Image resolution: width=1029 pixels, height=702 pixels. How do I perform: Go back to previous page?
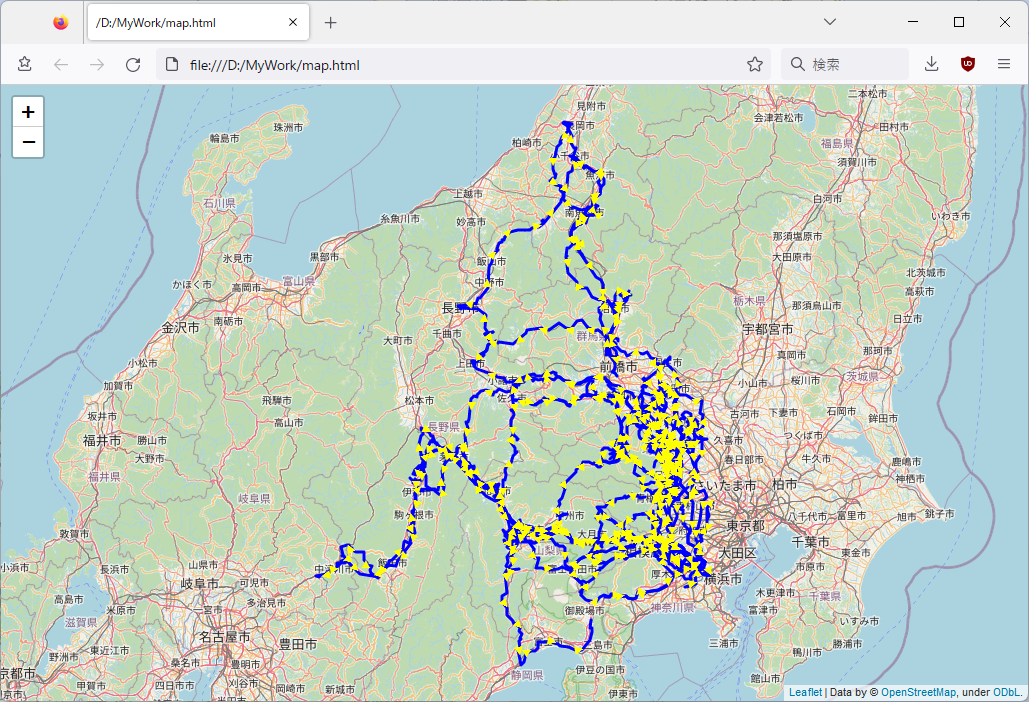click(61, 65)
